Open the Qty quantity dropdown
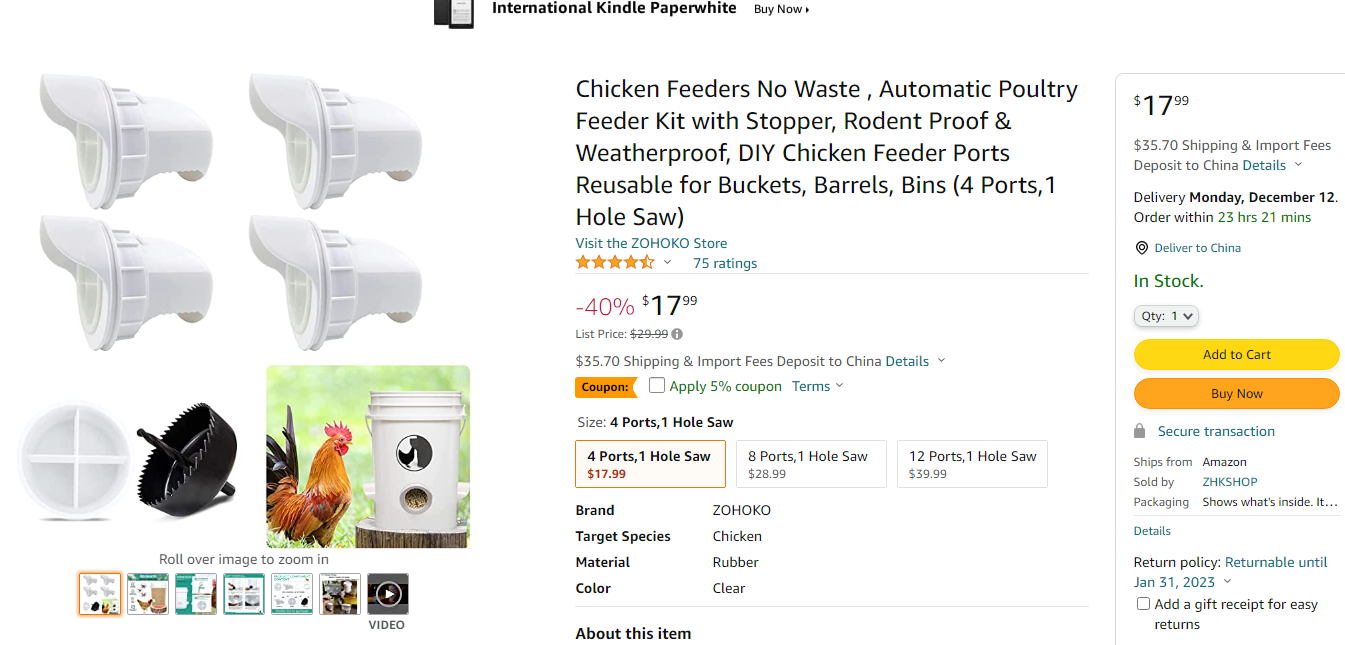Viewport: 1345px width, 645px height. click(x=1166, y=316)
